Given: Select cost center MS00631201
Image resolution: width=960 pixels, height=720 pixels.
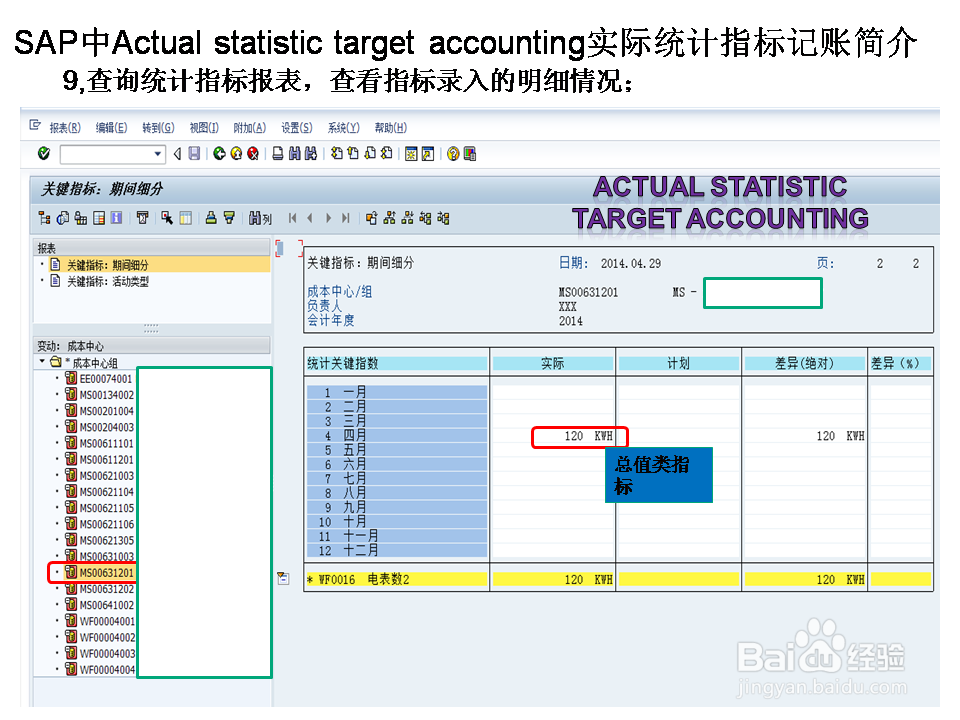Looking at the screenshot, I should [107, 573].
